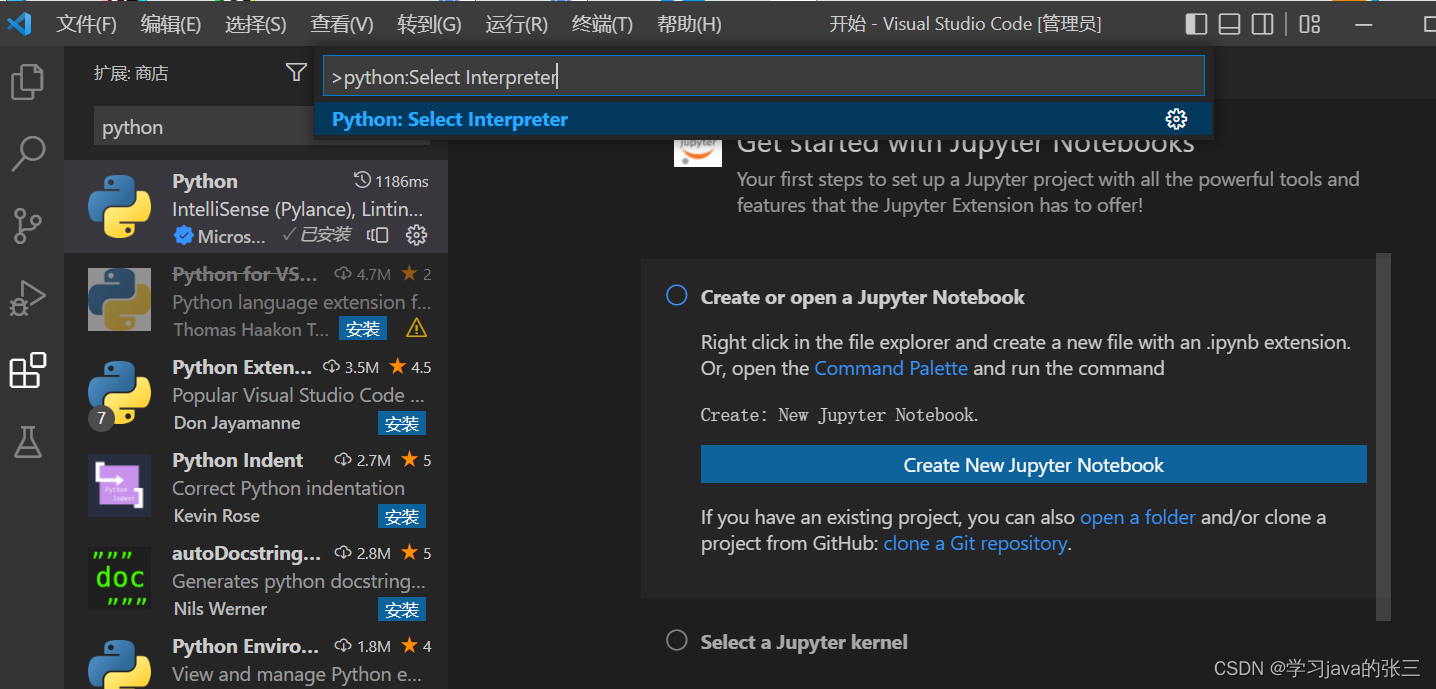Click the VS Code logo icon
Viewport: 1436px width, 689px height.
coord(20,24)
